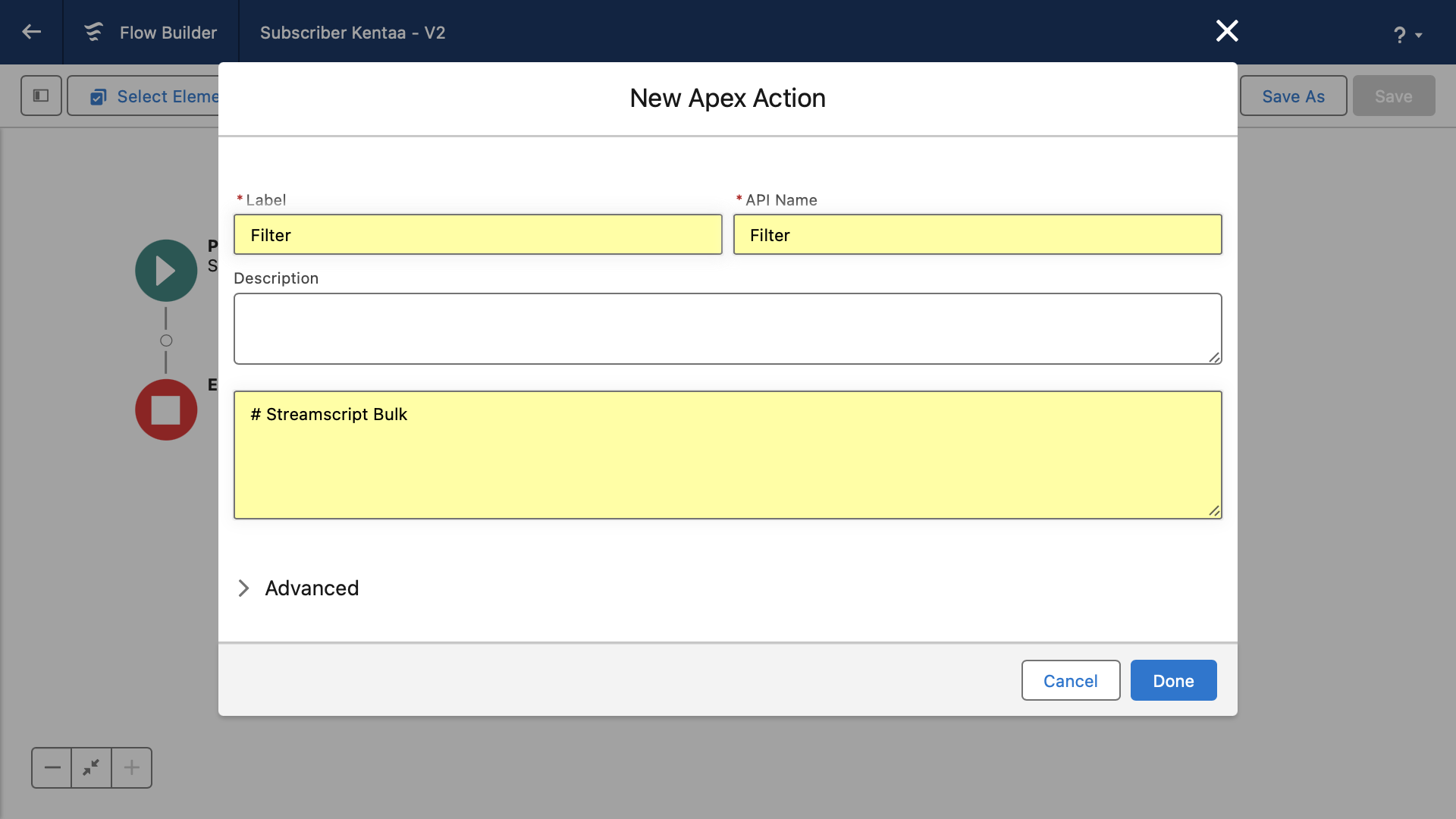Click the Flow Builder logo icon
Image resolution: width=1456 pixels, height=819 pixels.
point(93,32)
